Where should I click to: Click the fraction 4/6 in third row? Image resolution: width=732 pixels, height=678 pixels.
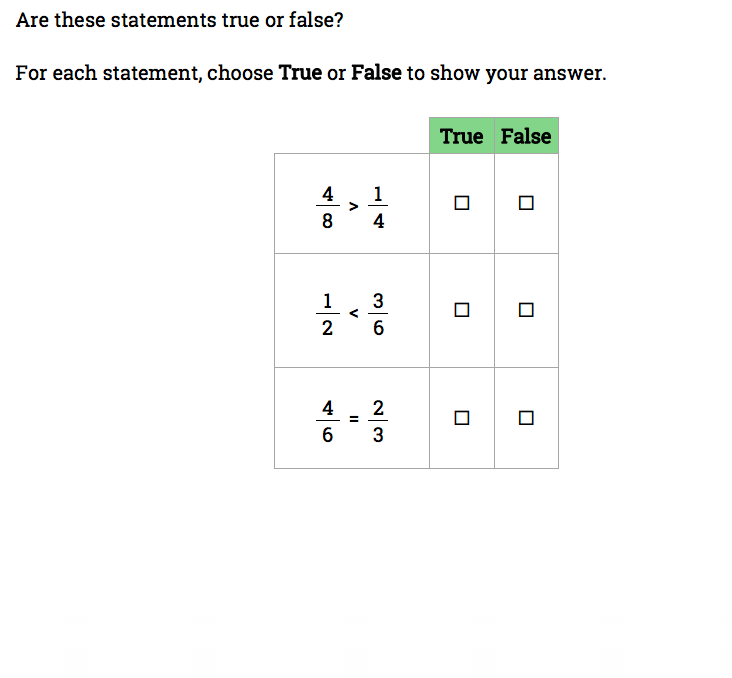[328, 421]
